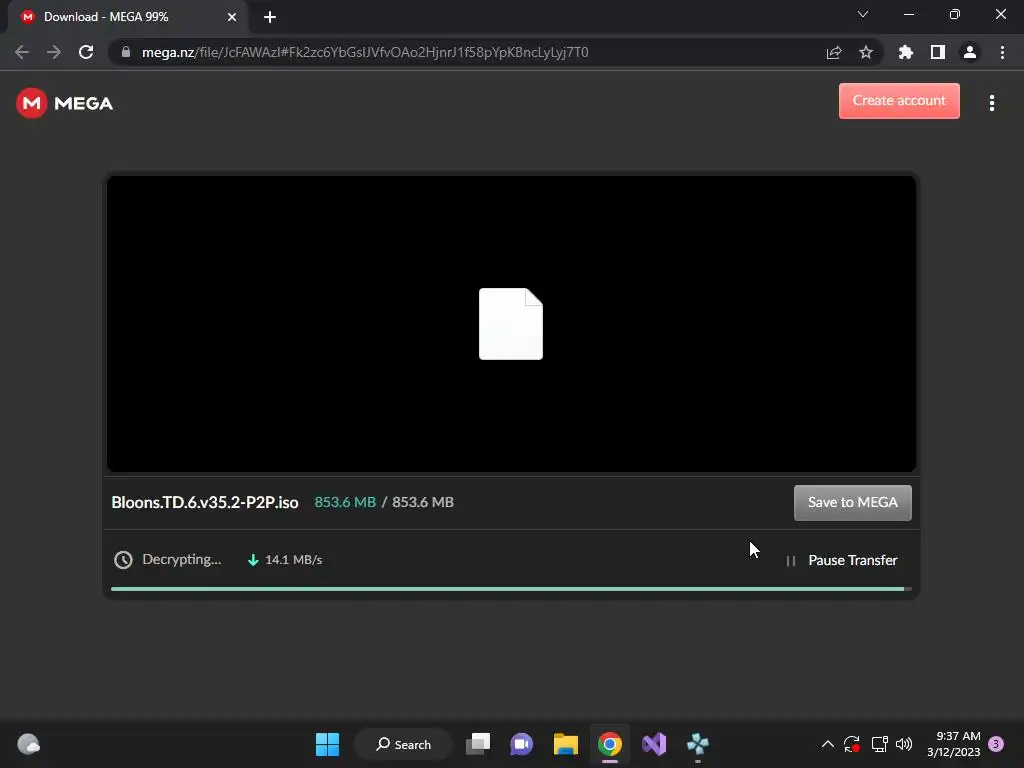Open Visual Studio from the taskbar

coord(654,744)
